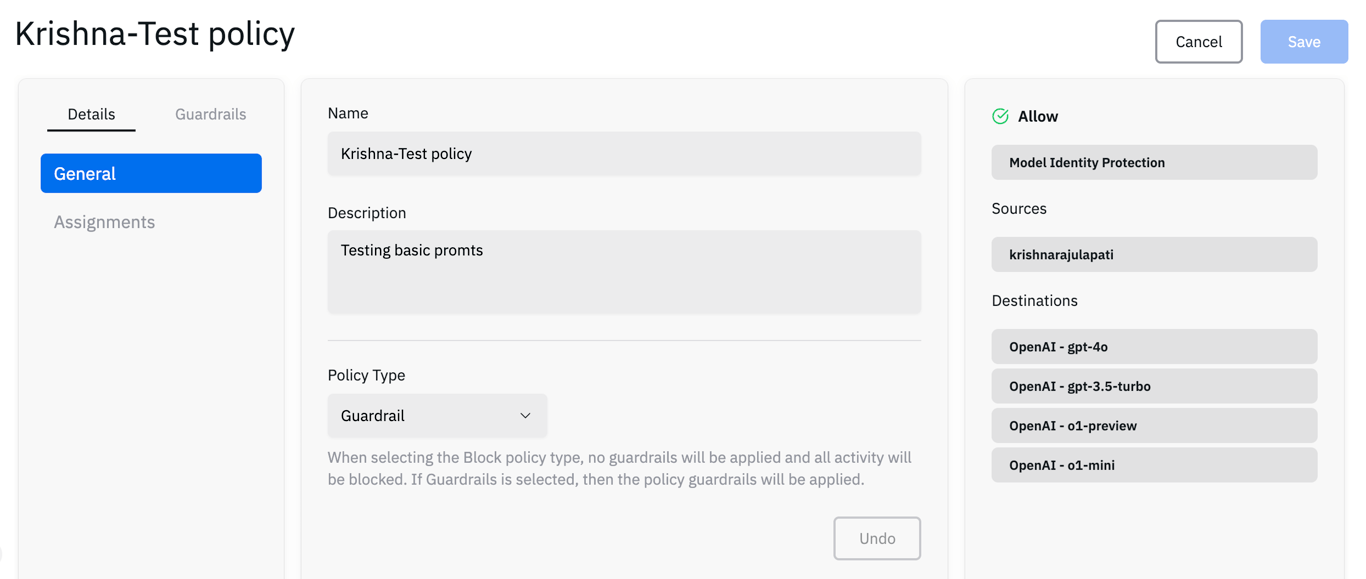Viewport: 1366px width, 579px height.
Task: Expand the Policy Type dropdown chevron
Action: coord(525,416)
